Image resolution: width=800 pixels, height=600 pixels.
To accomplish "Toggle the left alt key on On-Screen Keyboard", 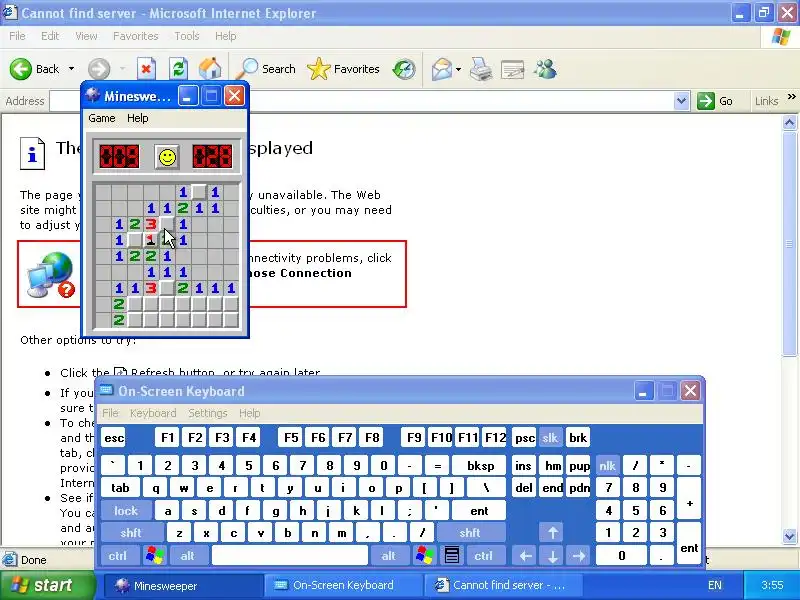I will click(188, 556).
